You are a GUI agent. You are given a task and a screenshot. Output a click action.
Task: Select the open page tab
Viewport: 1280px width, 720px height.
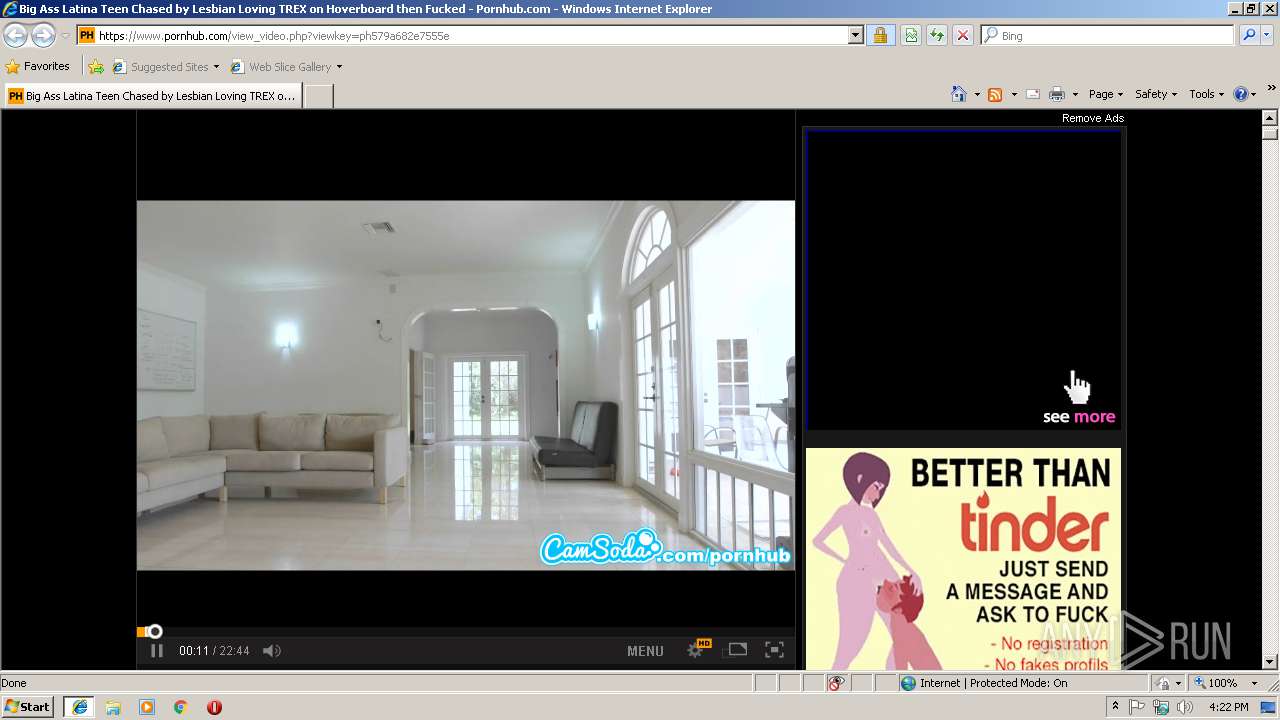152,96
